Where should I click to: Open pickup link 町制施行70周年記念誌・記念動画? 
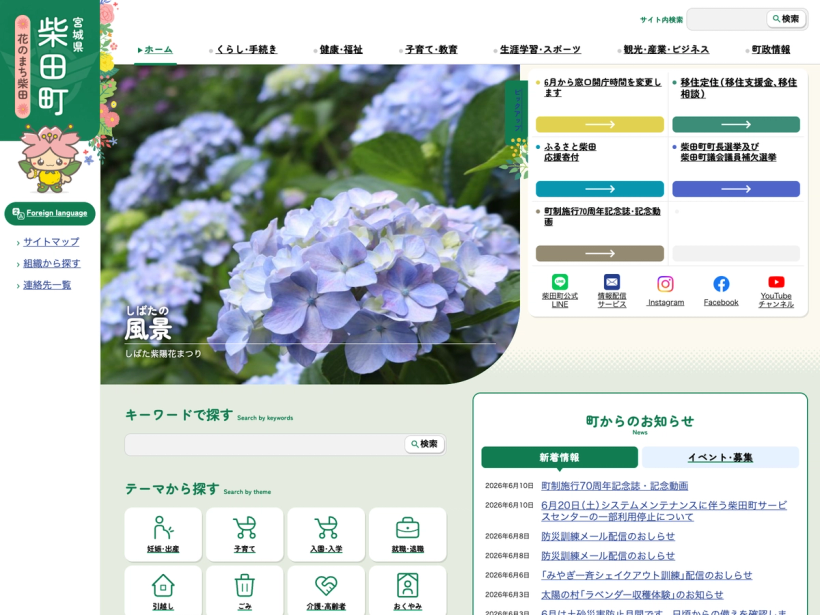tap(602, 216)
